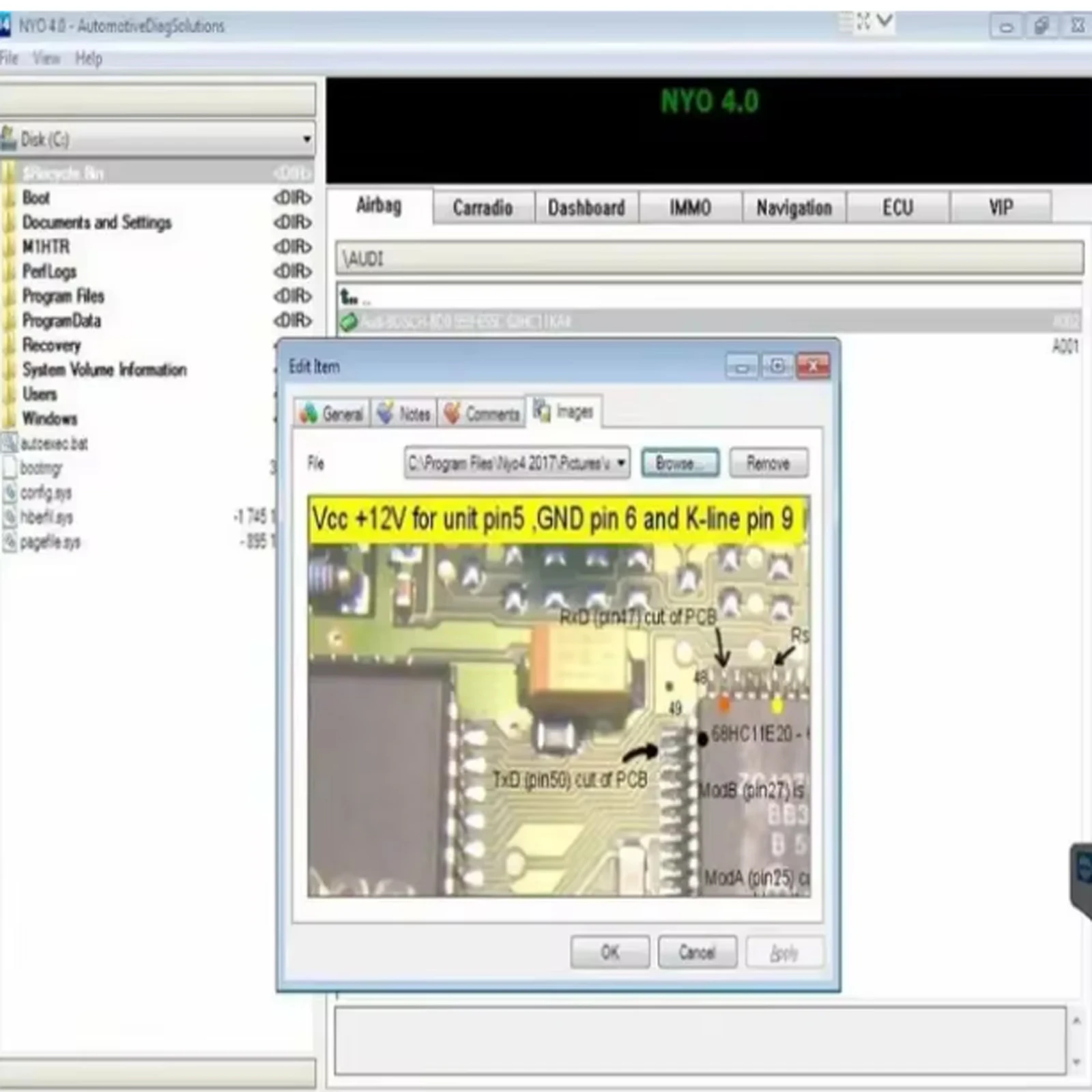Click the config.sys file icon
The width and height of the screenshot is (1092, 1092).
click(10, 493)
